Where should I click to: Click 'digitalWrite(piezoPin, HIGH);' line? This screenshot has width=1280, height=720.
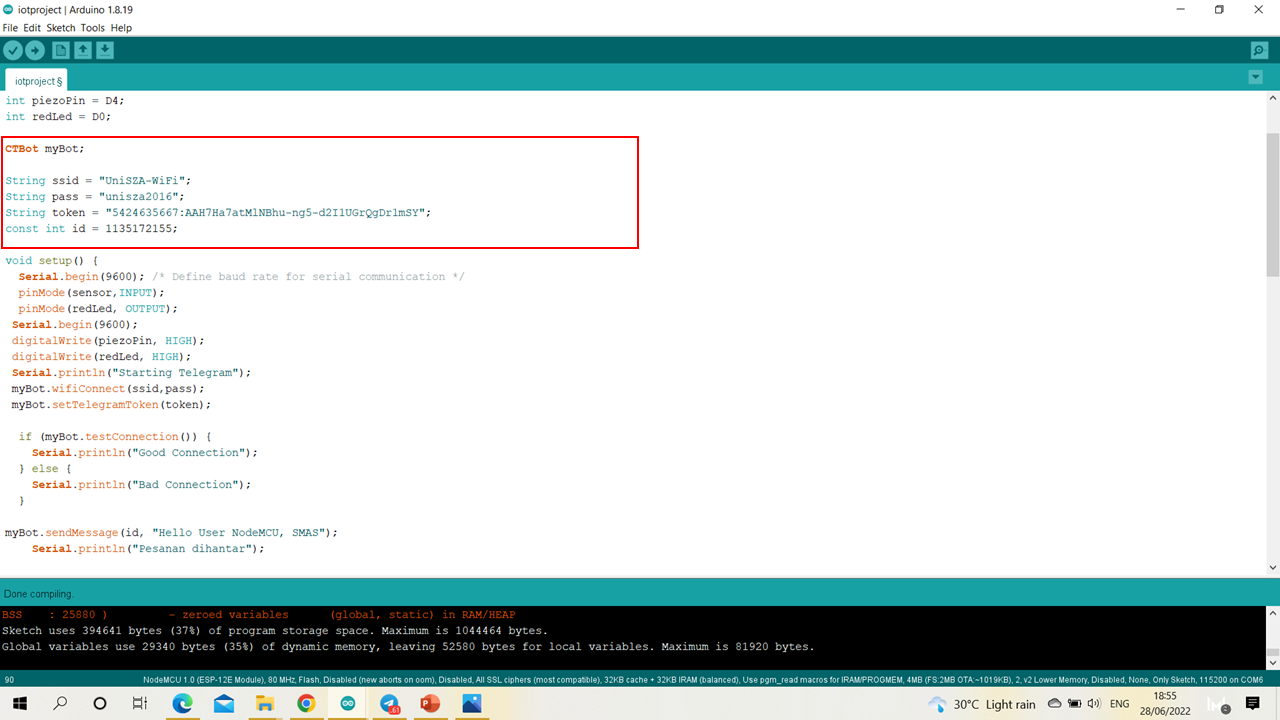[108, 341]
